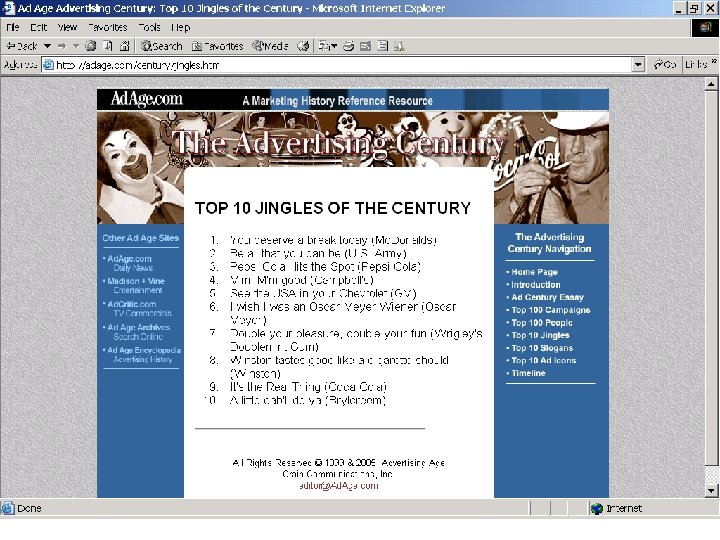Viewport: 720px width, 540px height.
Task: Click the Done status page icon
Action: (x=8, y=508)
